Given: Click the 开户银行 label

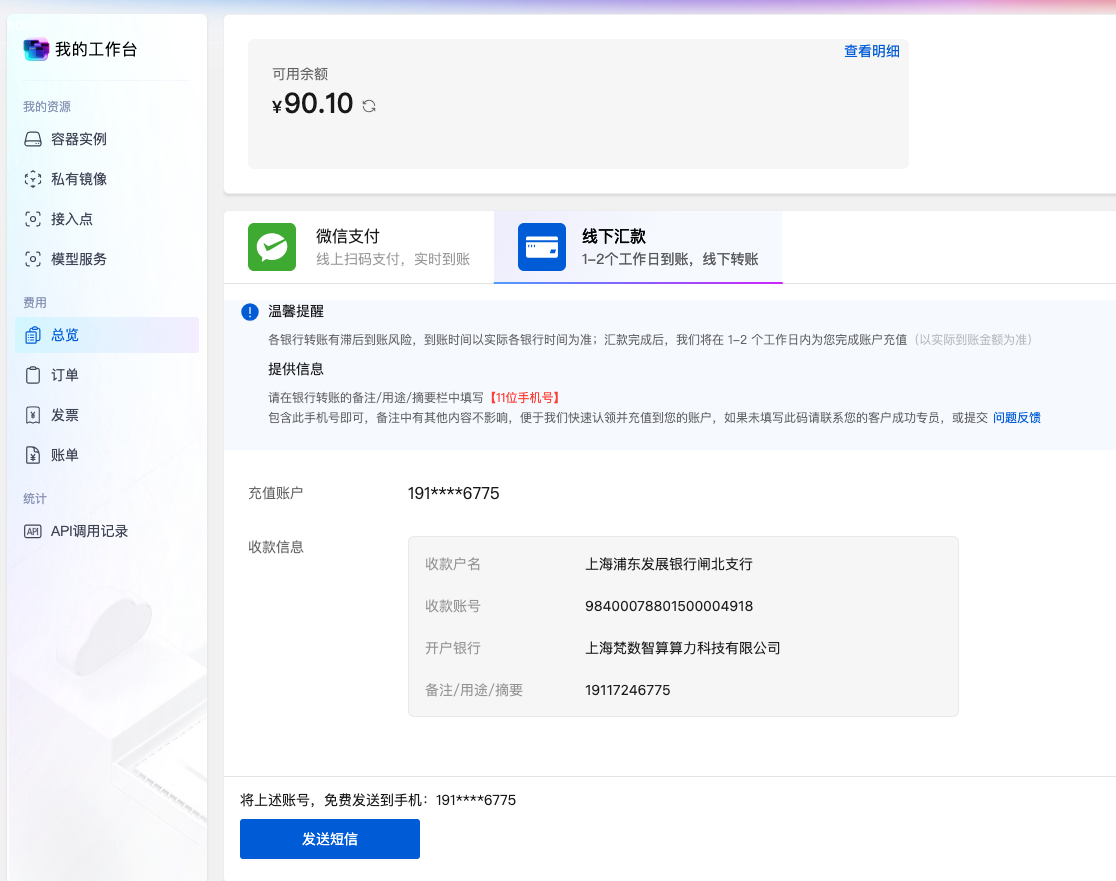Looking at the screenshot, I should [x=453, y=648].
